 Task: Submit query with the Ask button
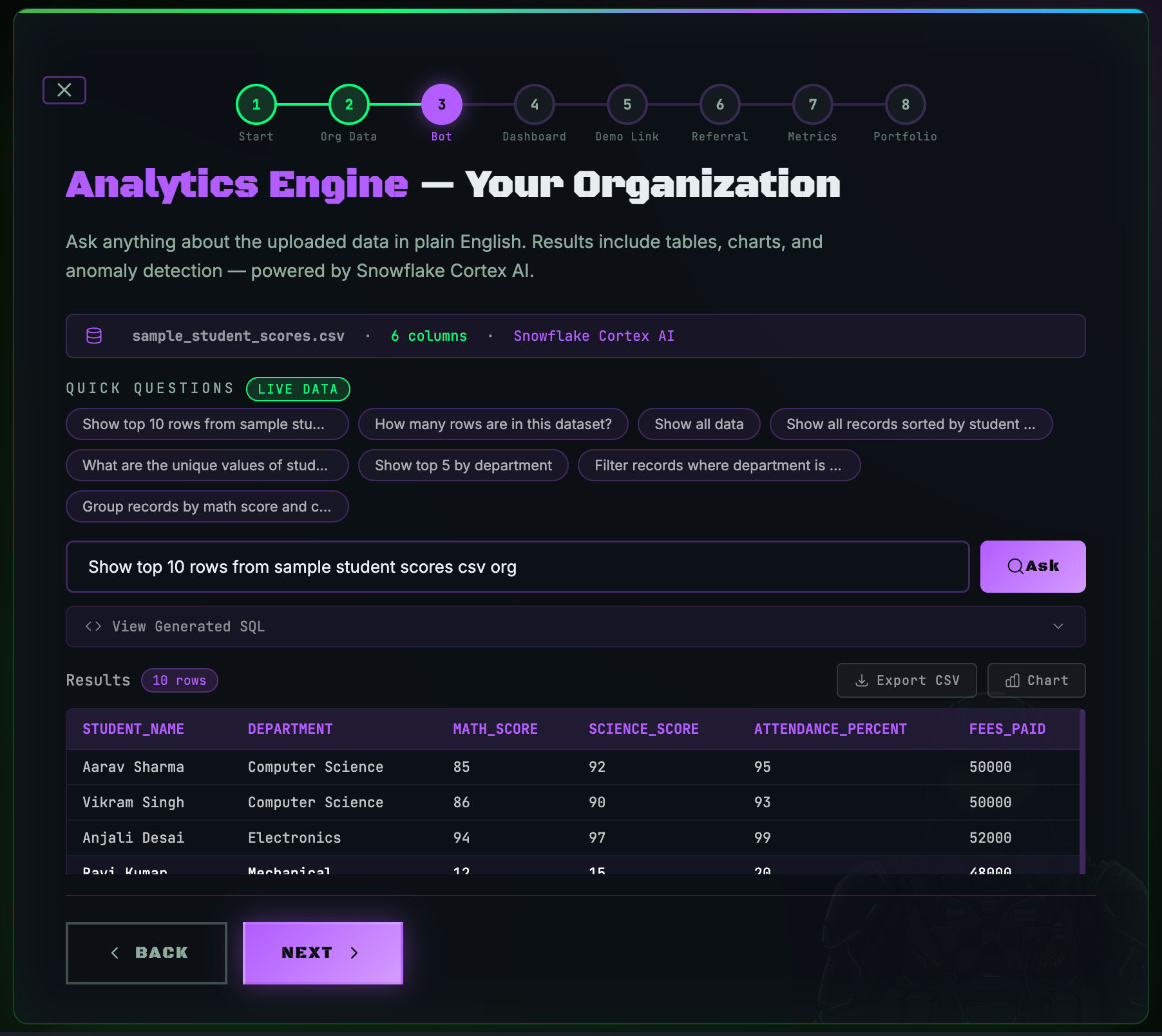click(x=1033, y=567)
